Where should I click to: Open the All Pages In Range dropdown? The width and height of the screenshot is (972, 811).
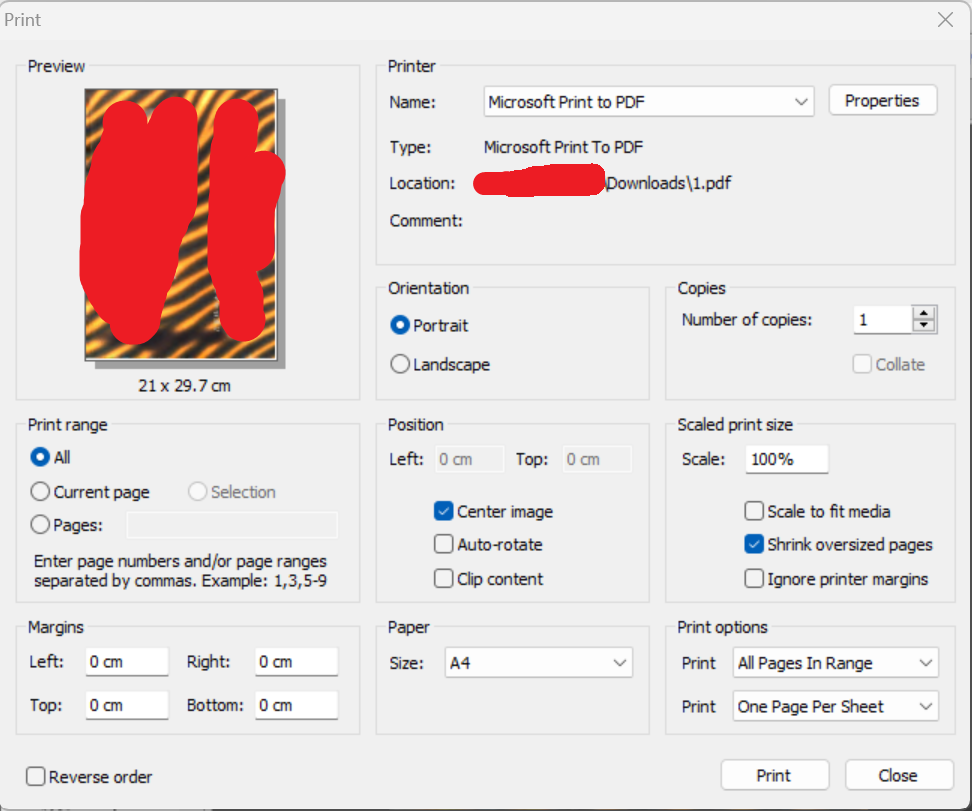click(x=836, y=663)
